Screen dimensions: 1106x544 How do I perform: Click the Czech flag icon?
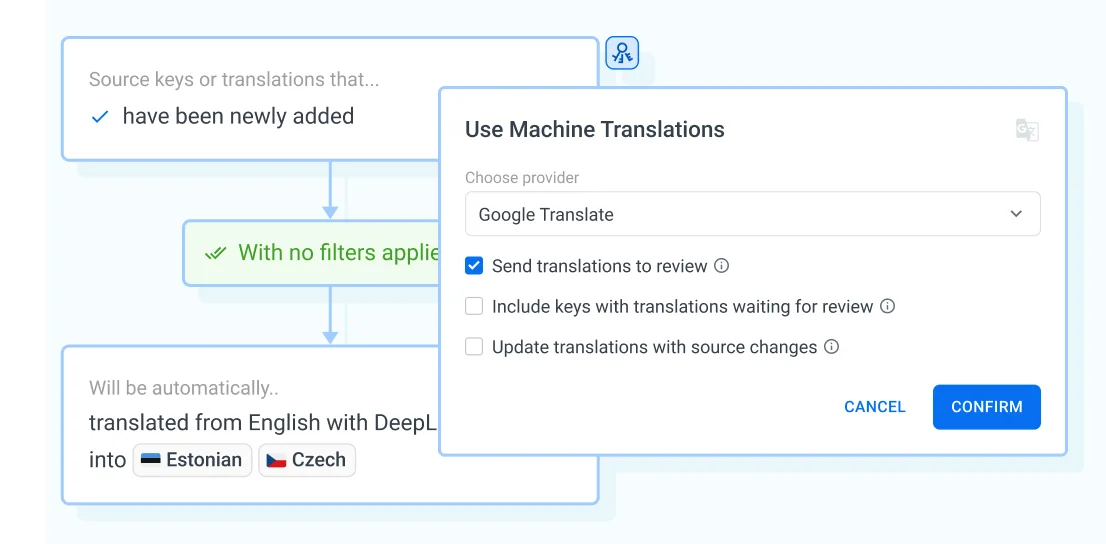point(276,460)
